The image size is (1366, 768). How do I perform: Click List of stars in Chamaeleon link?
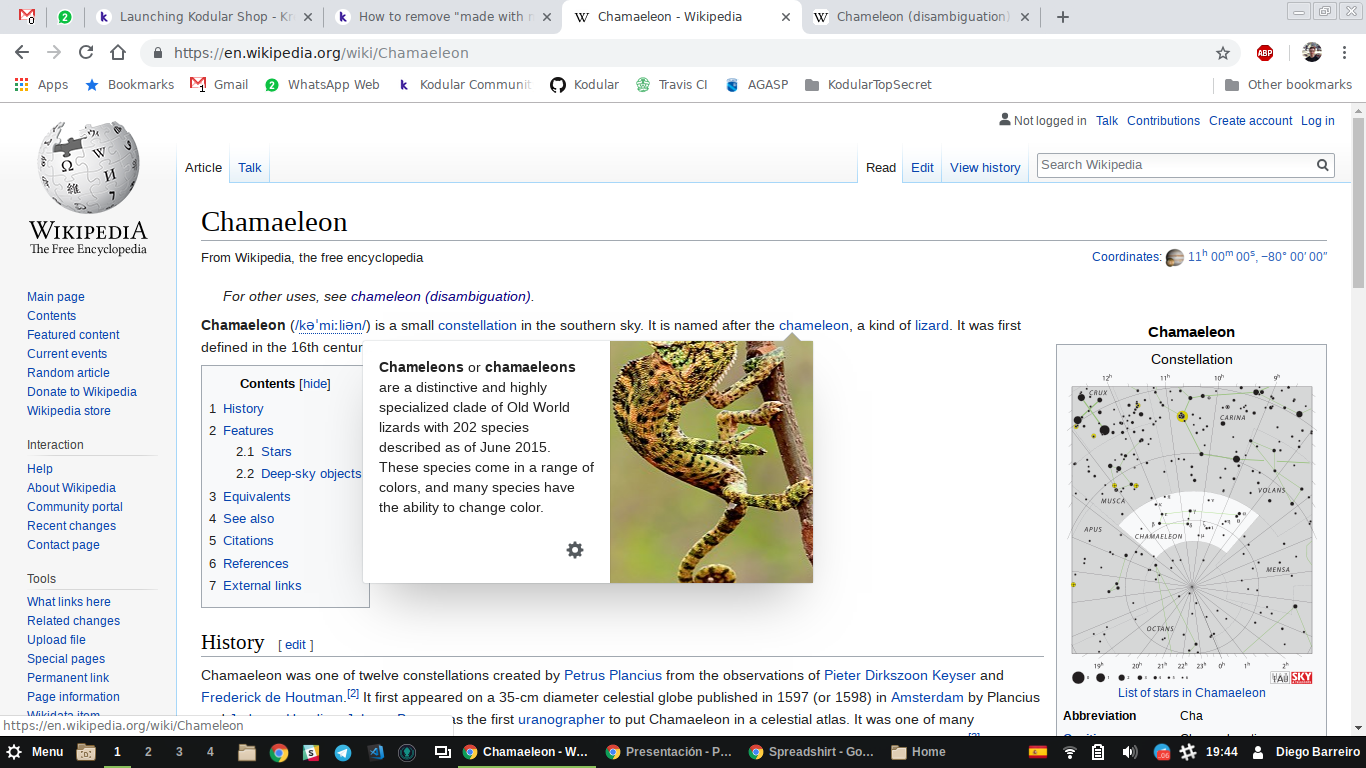1191,693
